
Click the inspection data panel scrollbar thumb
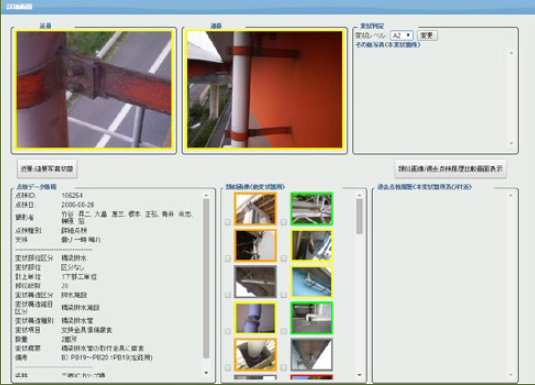point(206,278)
